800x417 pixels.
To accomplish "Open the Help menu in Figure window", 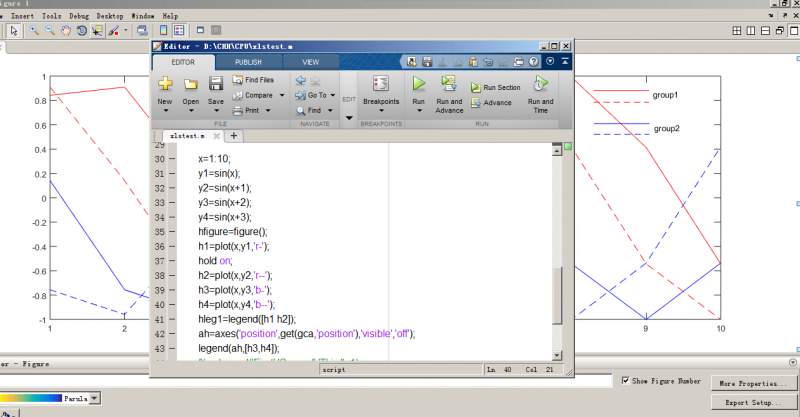I will pyautogui.click(x=170, y=16).
